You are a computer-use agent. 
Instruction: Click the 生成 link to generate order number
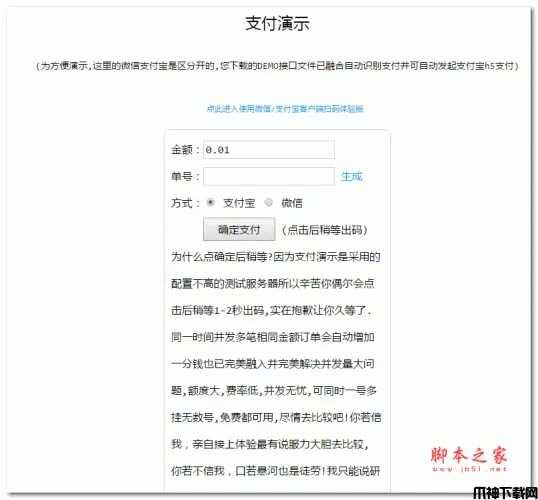click(351, 176)
